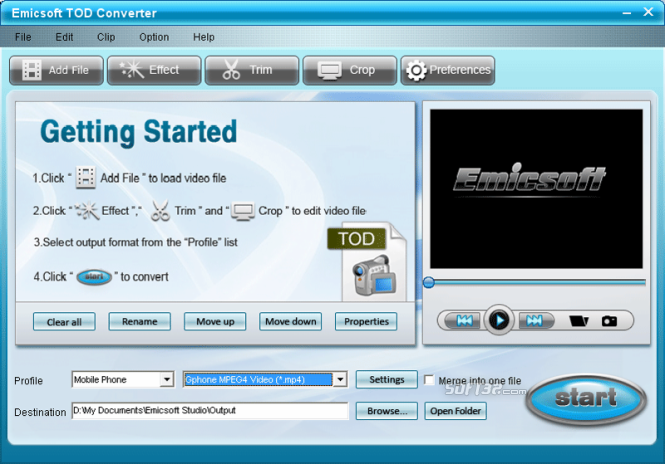665x464 pixels.
Task: Click the big start convert button
Action: point(586,398)
